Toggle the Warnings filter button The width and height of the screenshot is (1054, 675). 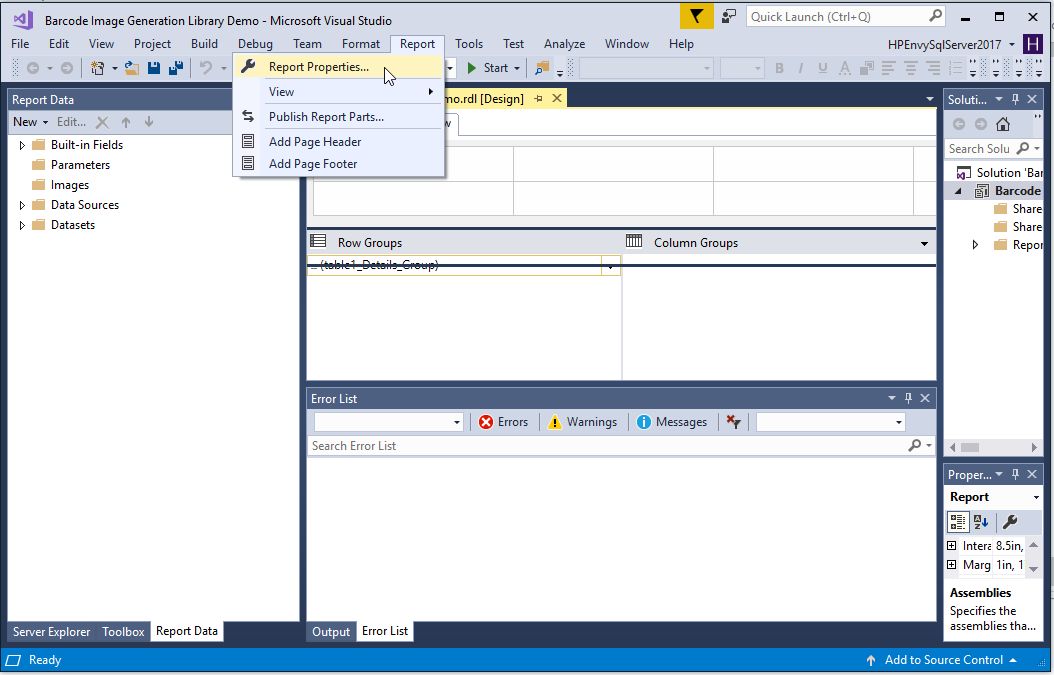coord(582,422)
